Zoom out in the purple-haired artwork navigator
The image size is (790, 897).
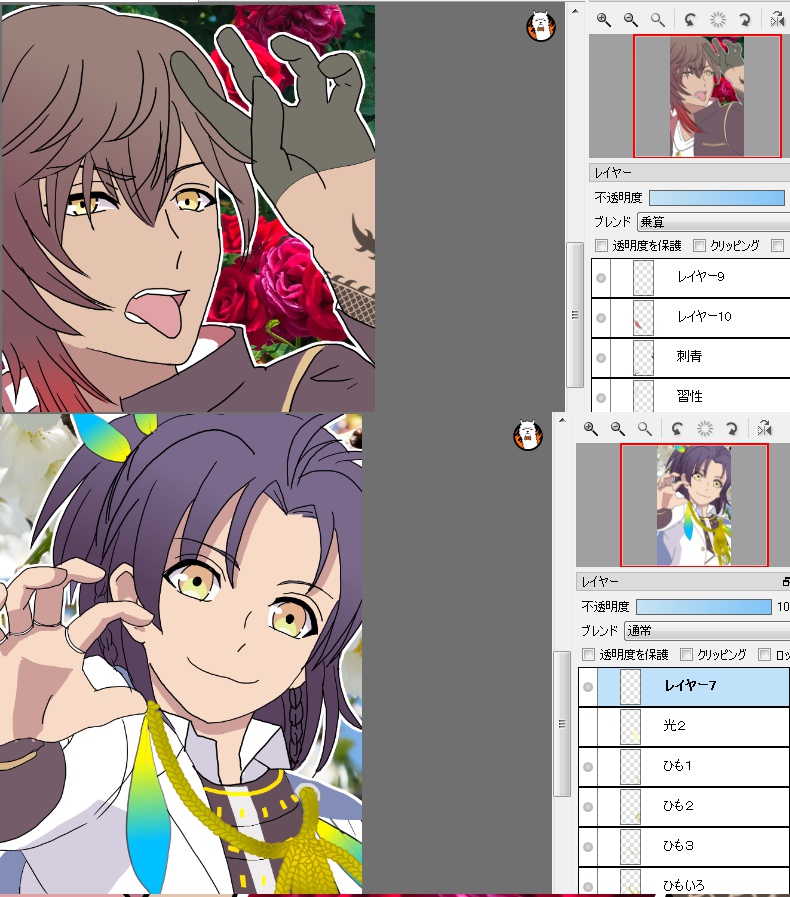point(617,428)
